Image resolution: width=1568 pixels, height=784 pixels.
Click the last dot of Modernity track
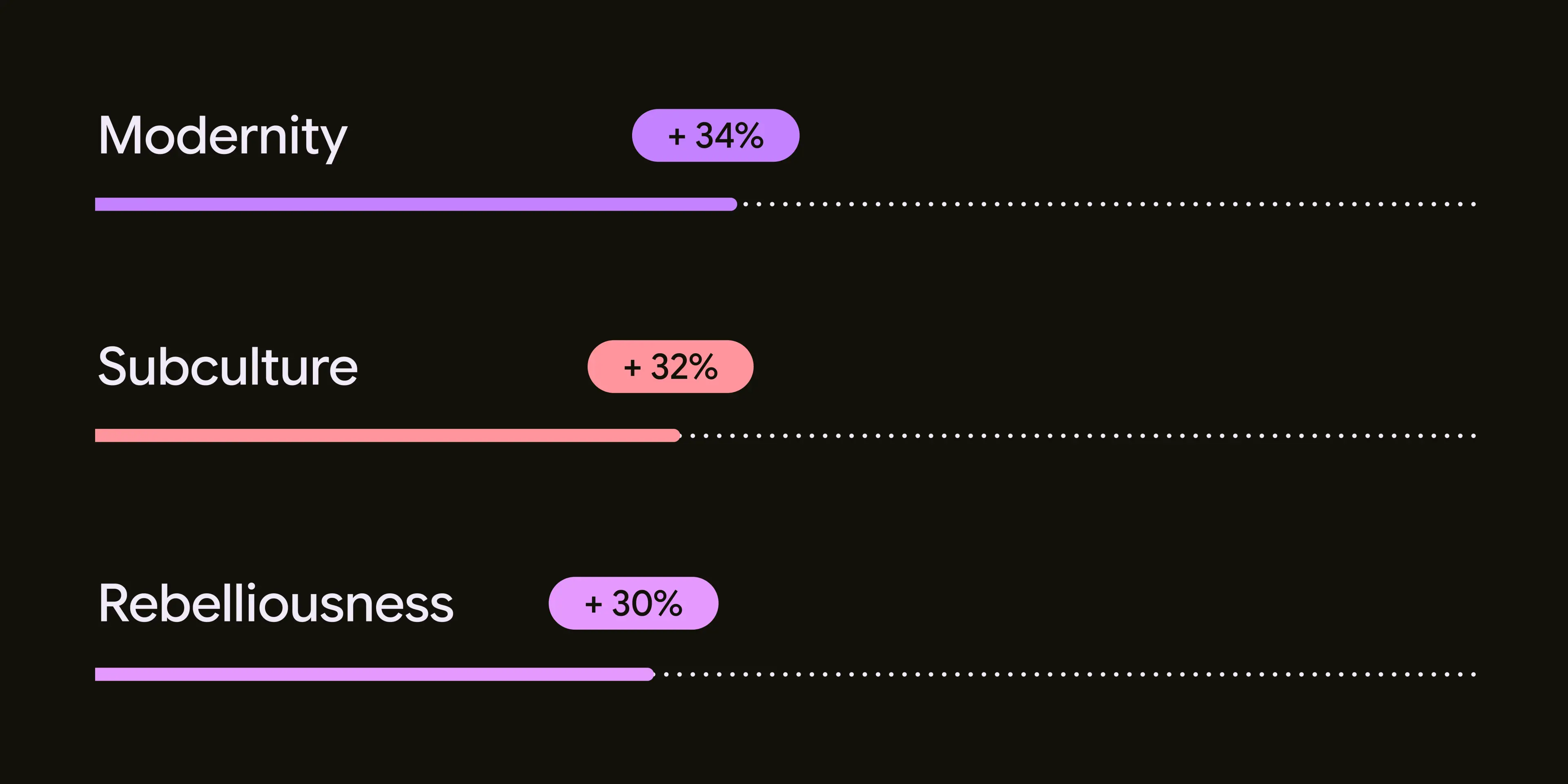1474,204
